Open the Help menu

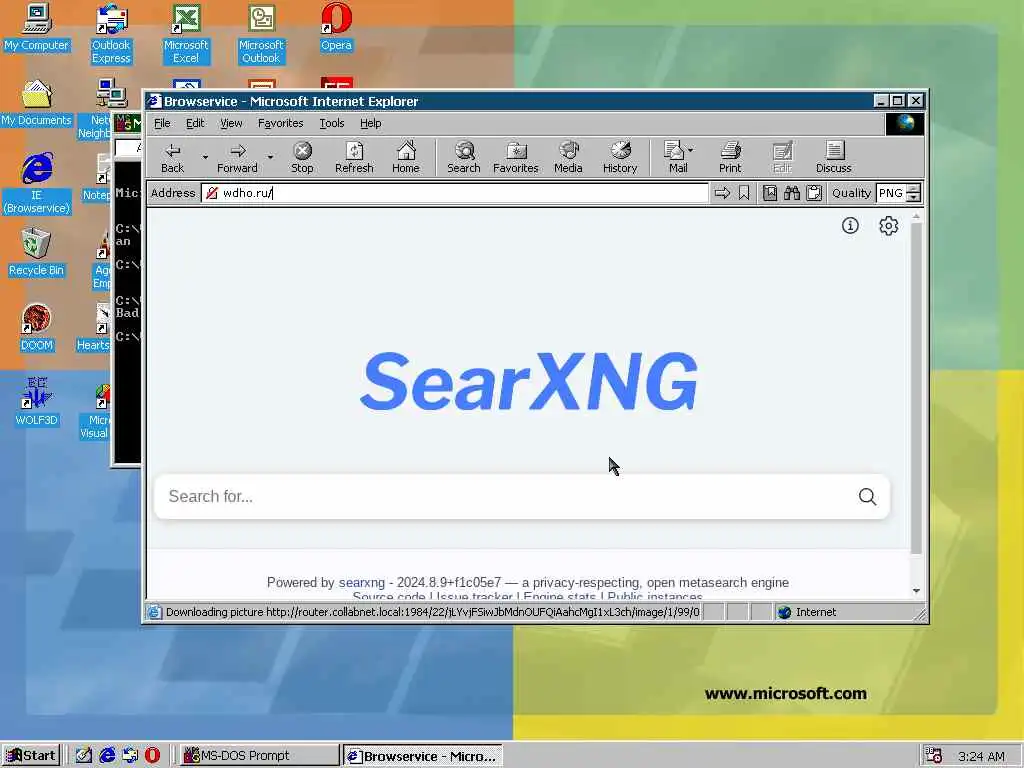pyautogui.click(x=370, y=123)
